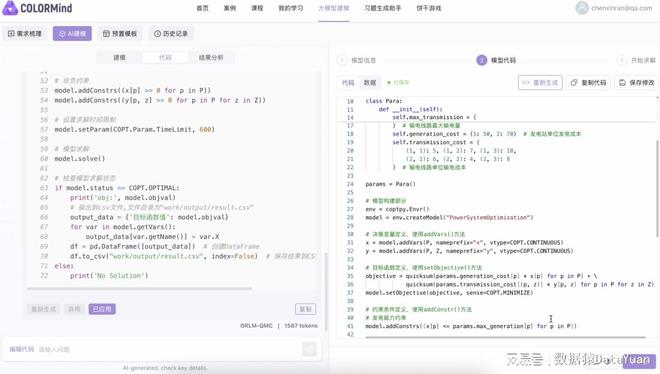Click line 27 env = coptpy.Envr()

(397, 209)
